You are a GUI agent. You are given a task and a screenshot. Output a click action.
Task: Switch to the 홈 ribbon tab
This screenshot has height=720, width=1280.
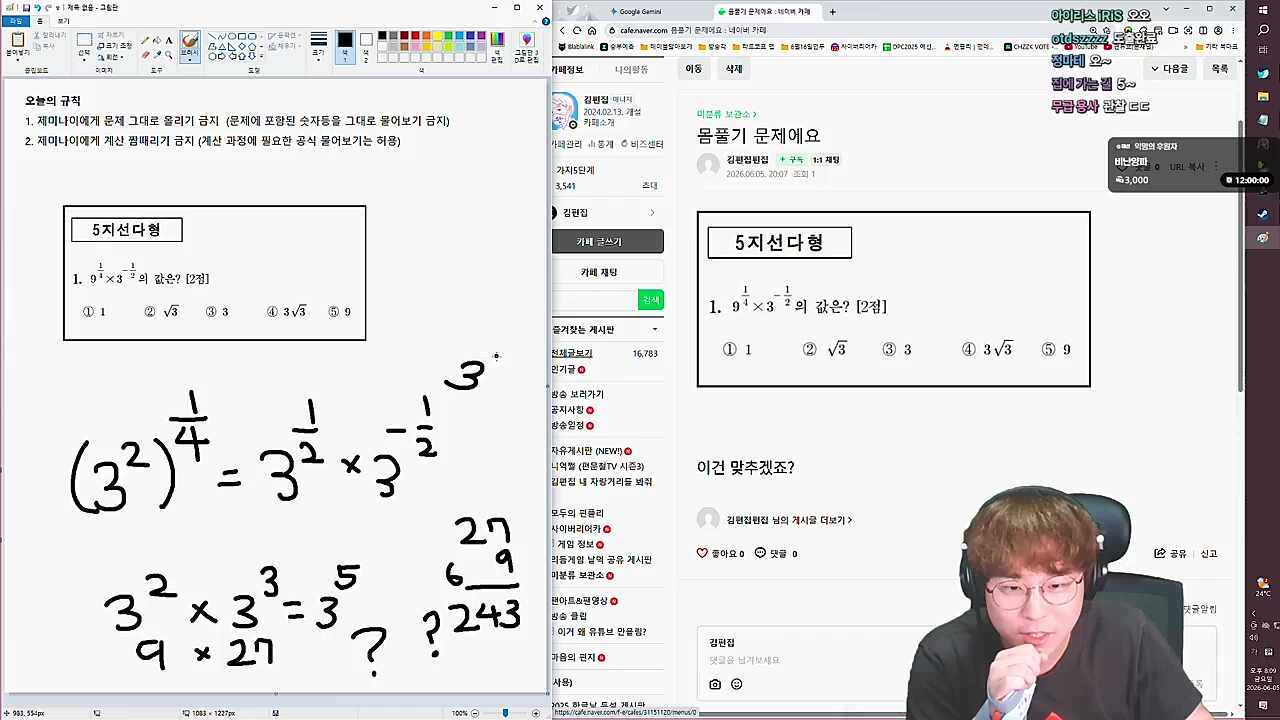coord(39,20)
